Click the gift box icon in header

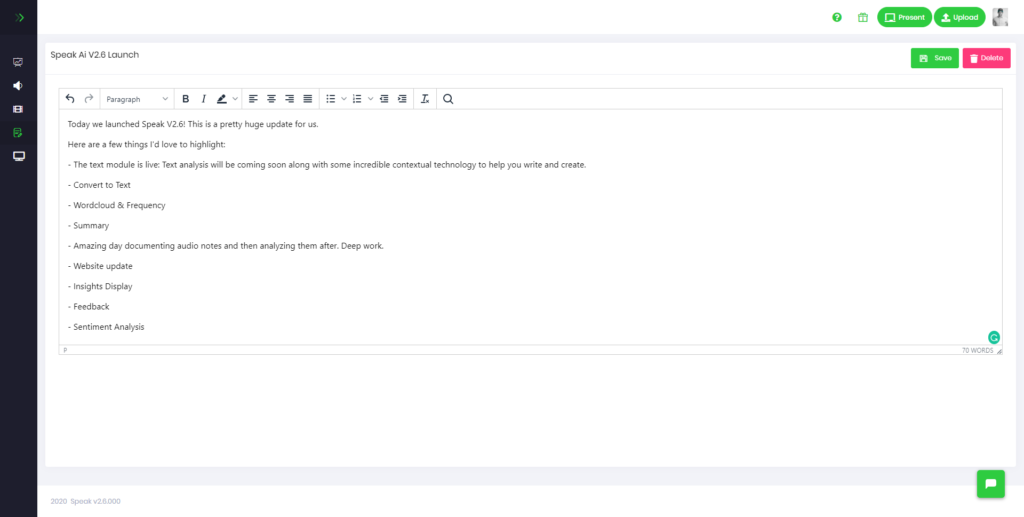click(x=863, y=18)
